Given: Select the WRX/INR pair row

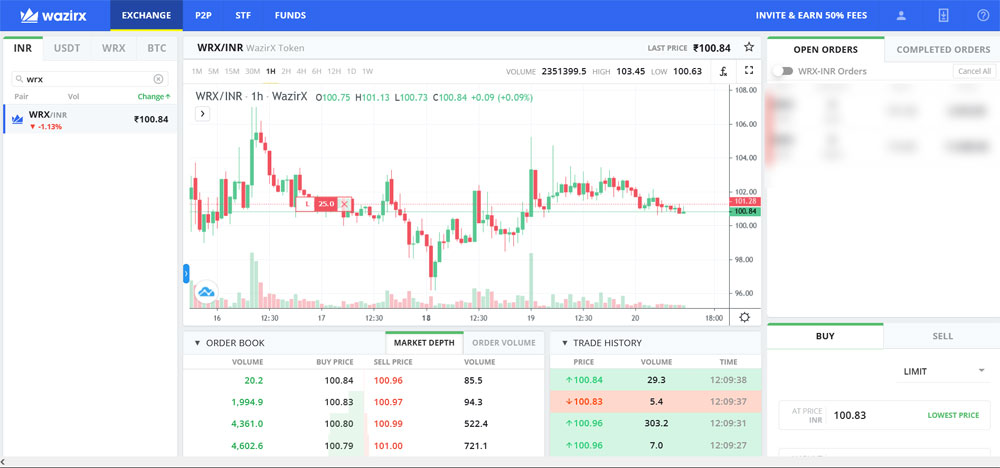Looking at the screenshot, I should pyautogui.click(x=90, y=119).
